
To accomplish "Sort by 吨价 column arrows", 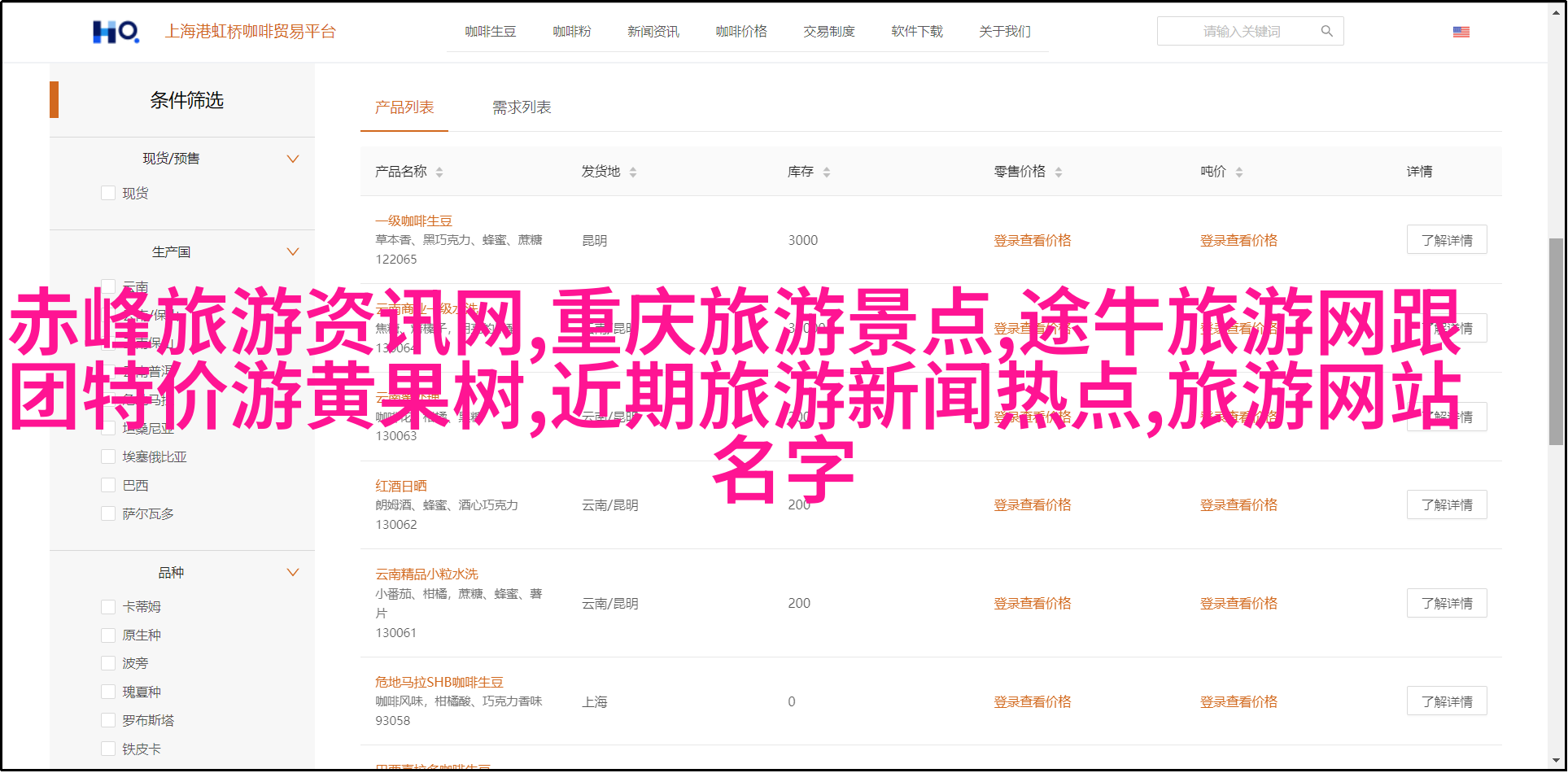I will click(1239, 172).
